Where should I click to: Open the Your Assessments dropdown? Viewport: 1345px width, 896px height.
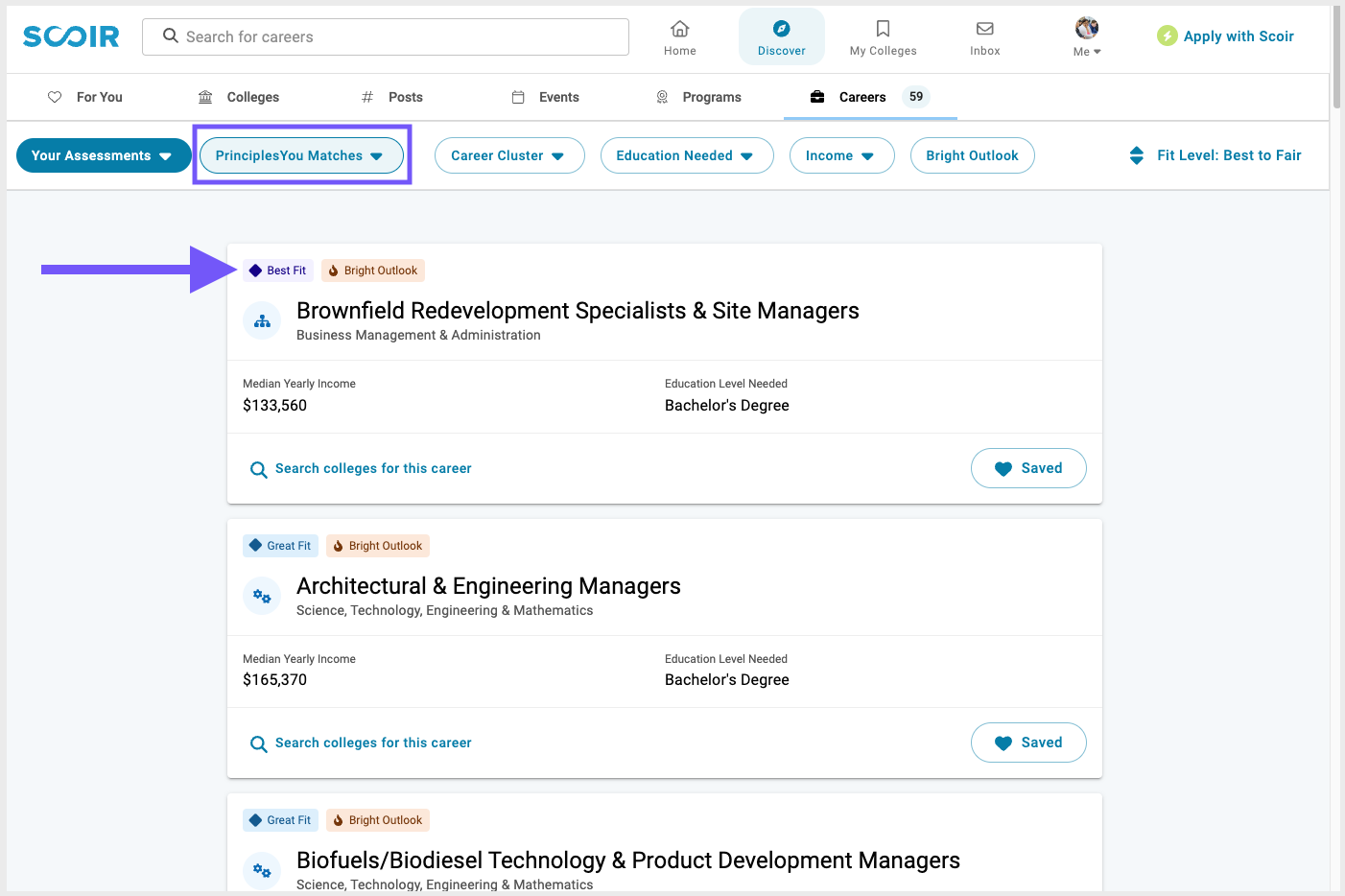103,154
